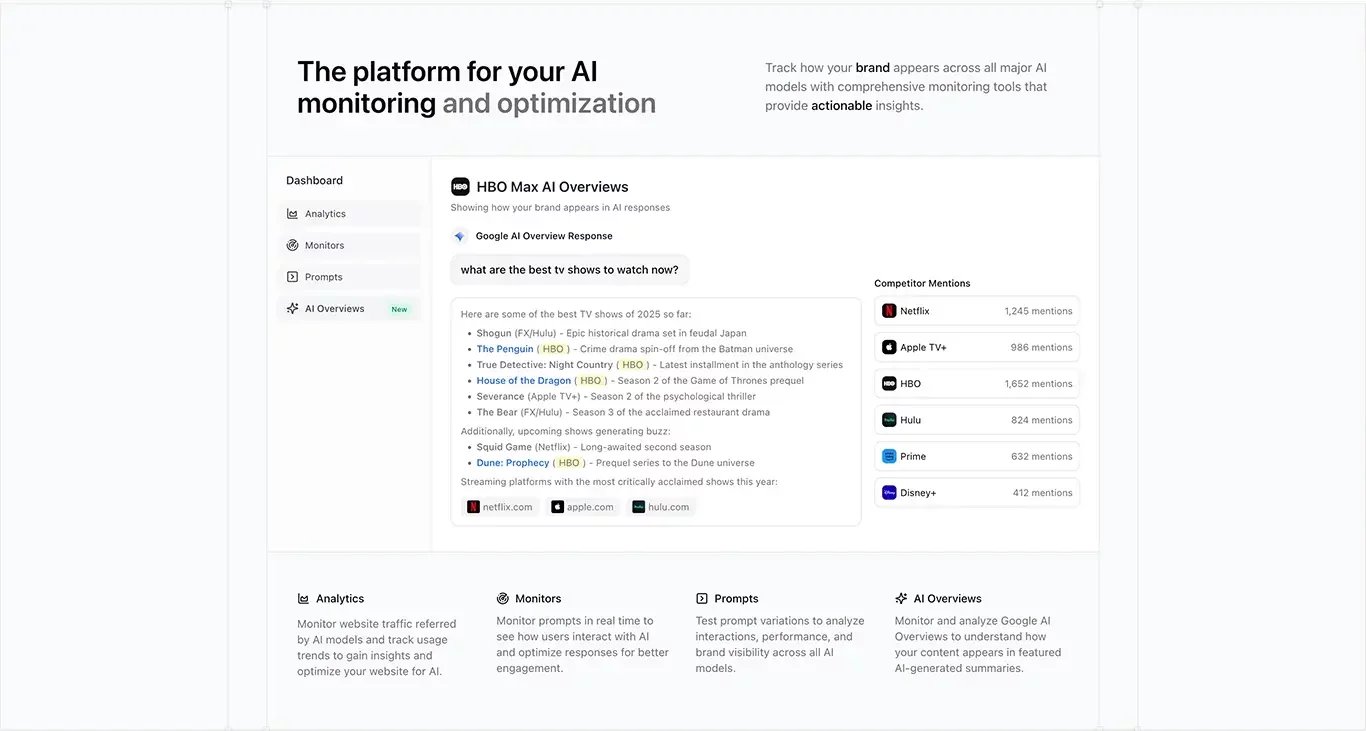Select the Hulu 824 mentions count
Screen dimensions: 1366x731
tap(1041, 420)
